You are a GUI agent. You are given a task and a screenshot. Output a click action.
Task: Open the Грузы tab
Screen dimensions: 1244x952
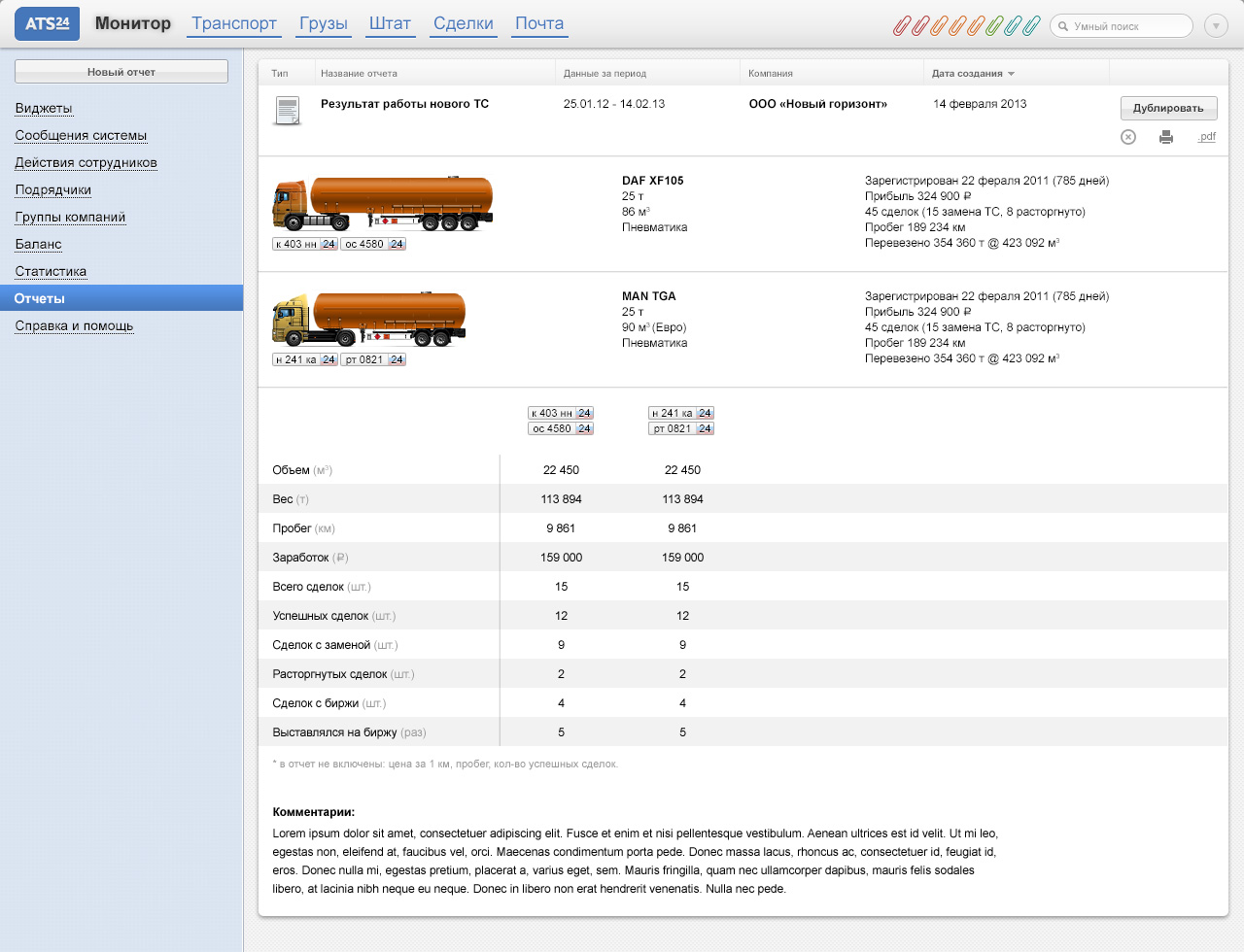pyautogui.click(x=324, y=23)
